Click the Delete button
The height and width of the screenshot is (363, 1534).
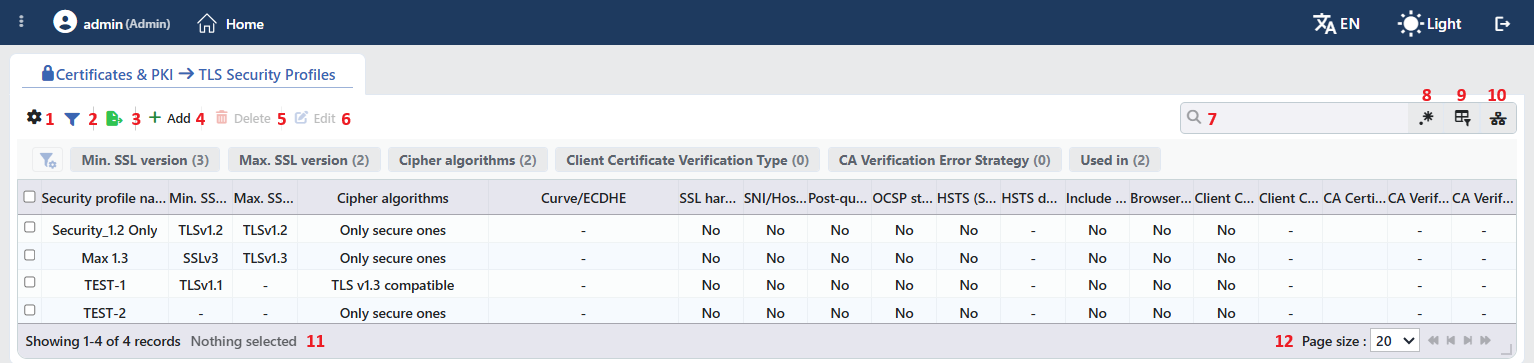click(243, 118)
